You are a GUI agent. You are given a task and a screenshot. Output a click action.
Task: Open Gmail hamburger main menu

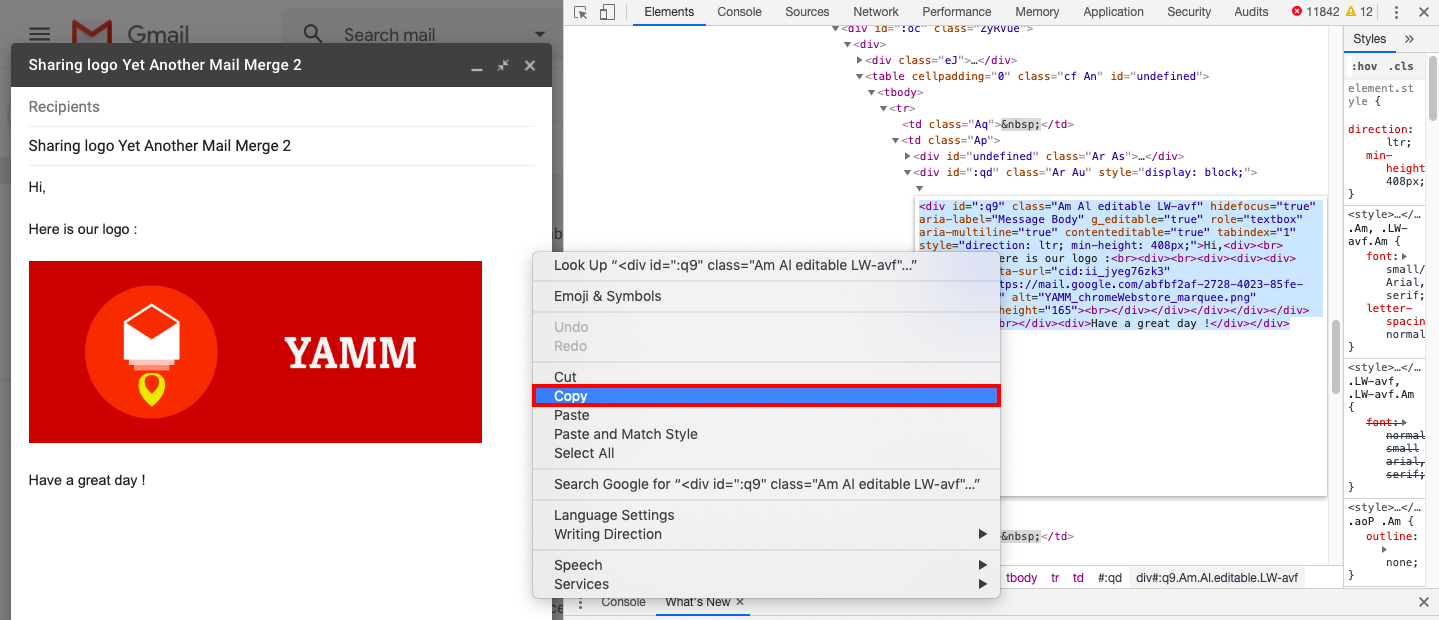(x=39, y=34)
